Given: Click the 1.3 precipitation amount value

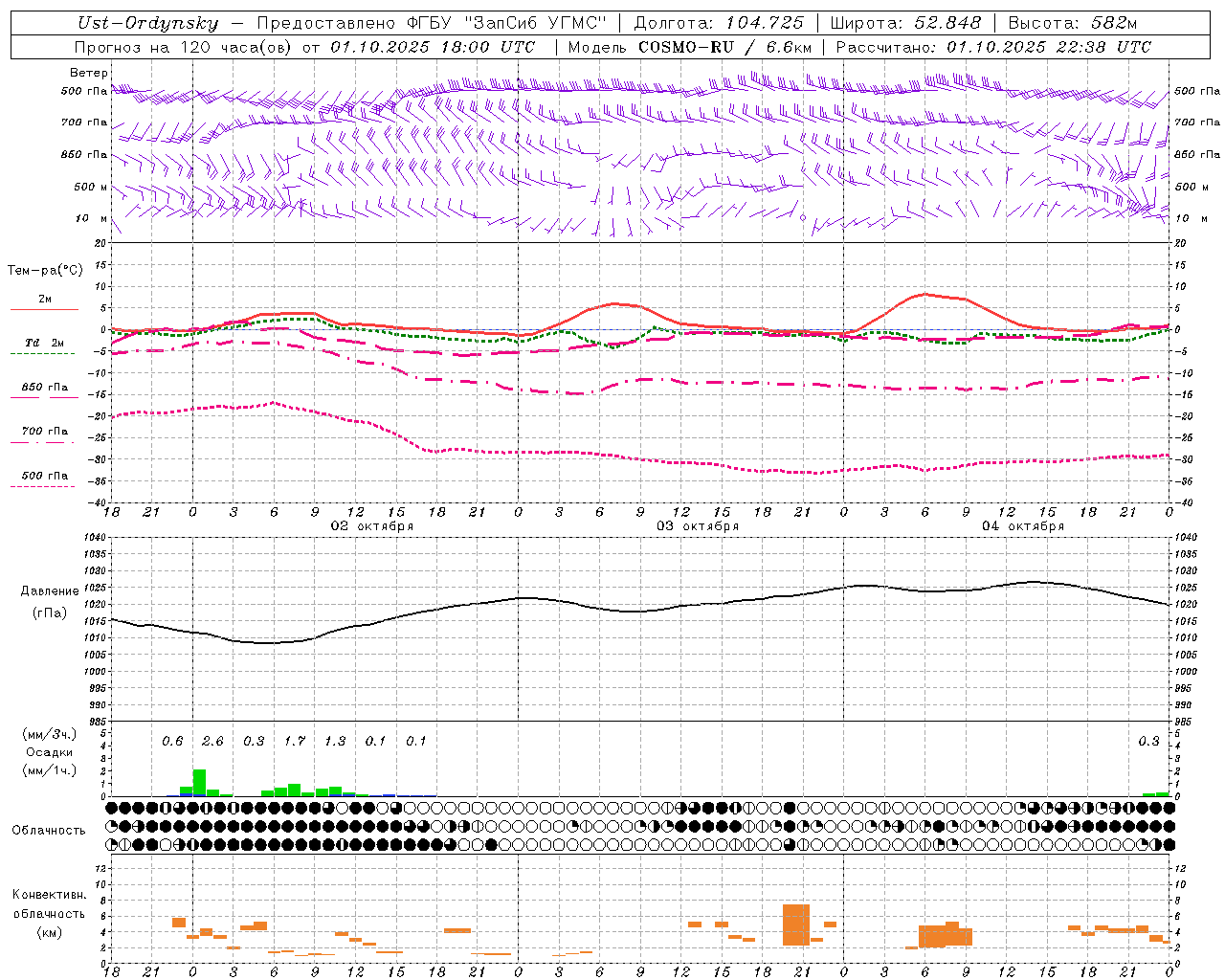Looking at the screenshot, I should click(335, 742).
